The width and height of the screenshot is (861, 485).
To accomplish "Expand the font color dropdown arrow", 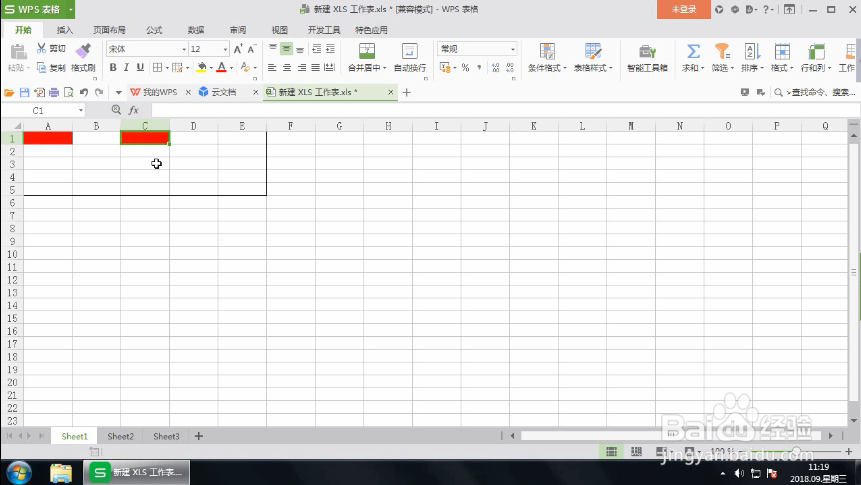I will pyautogui.click(x=231, y=68).
